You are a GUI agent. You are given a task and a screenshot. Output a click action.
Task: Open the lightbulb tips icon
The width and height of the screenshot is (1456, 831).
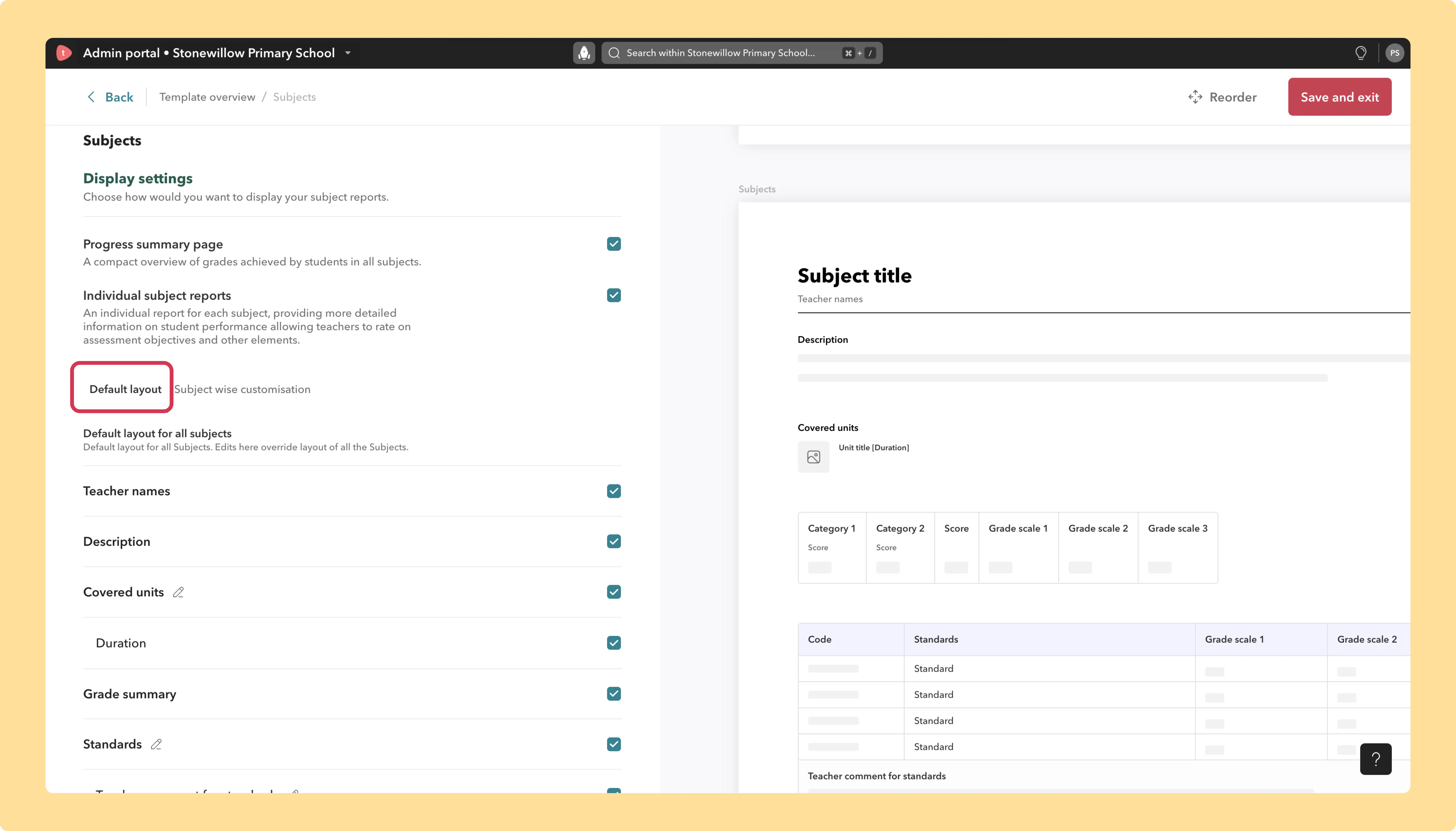coord(1361,53)
